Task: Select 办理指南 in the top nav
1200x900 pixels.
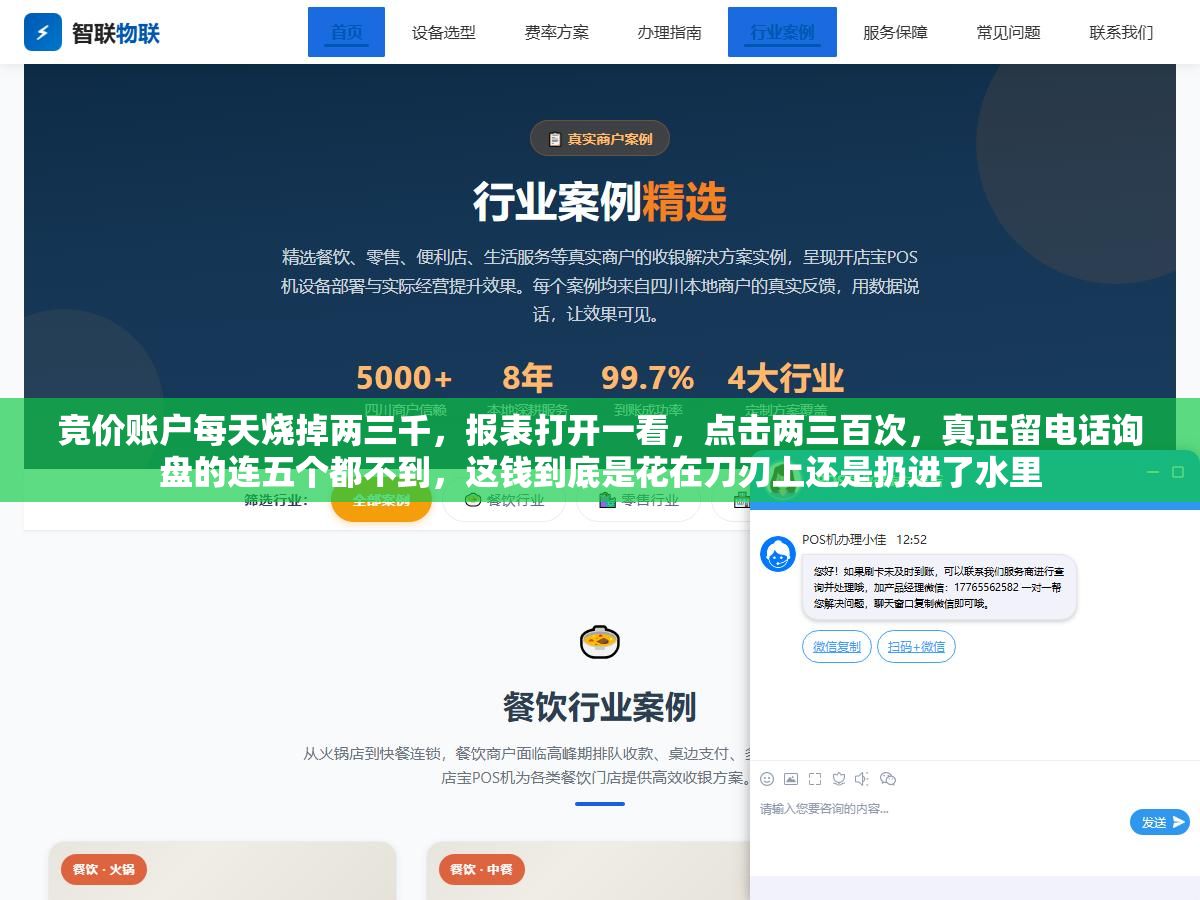Action: click(670, 32)
